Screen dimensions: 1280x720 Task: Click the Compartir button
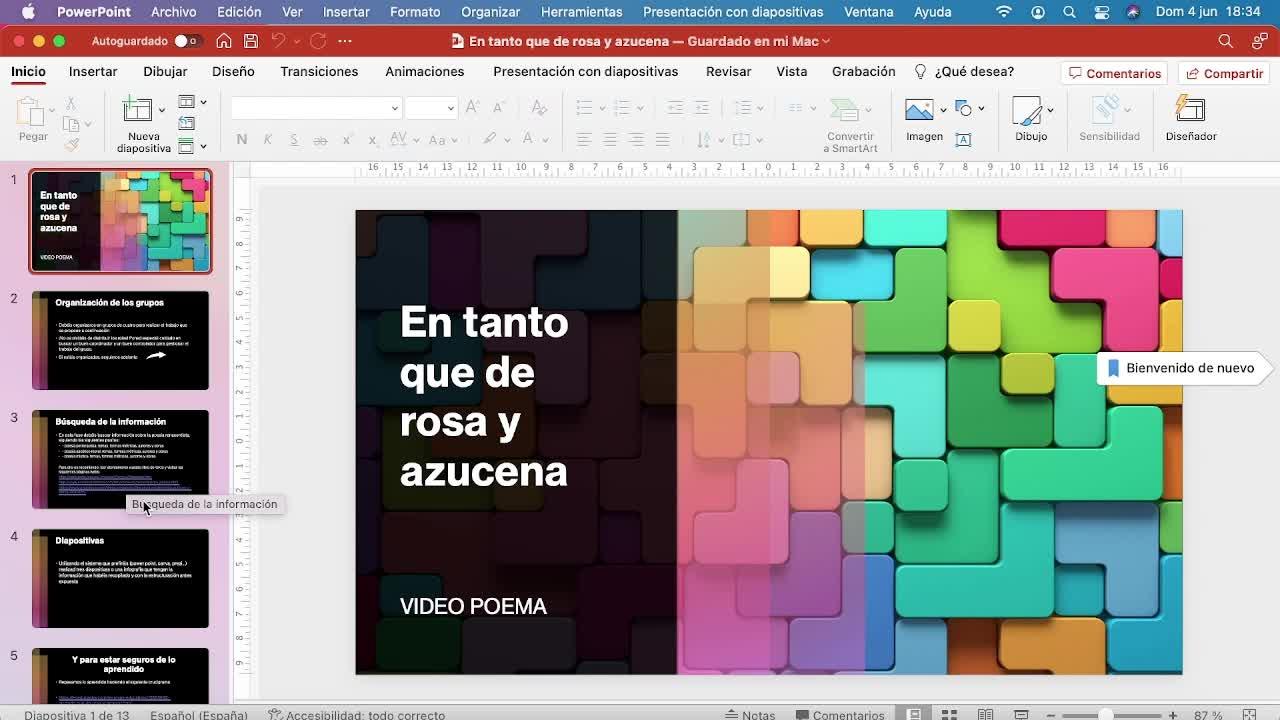[1224, 73]
